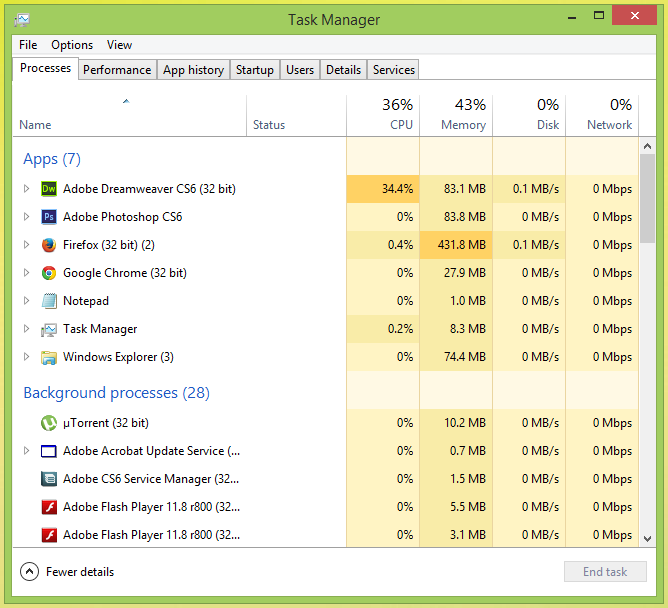Expand the Adobe Acrobat Update Service
Screen dimensions: 668x608
point(26,451)
